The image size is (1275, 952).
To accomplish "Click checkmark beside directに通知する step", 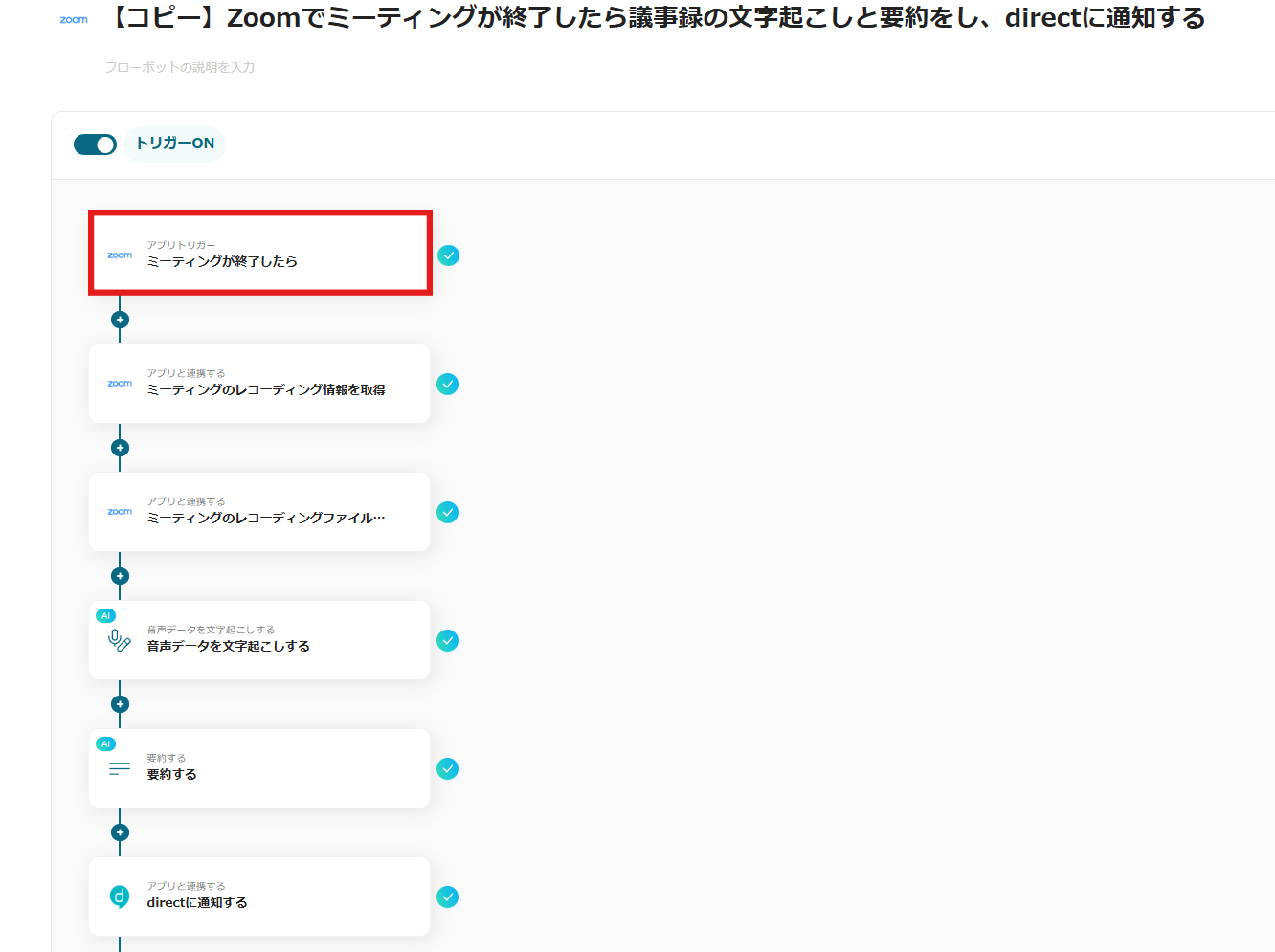I will pyautogui.click(x=447, y=897).
